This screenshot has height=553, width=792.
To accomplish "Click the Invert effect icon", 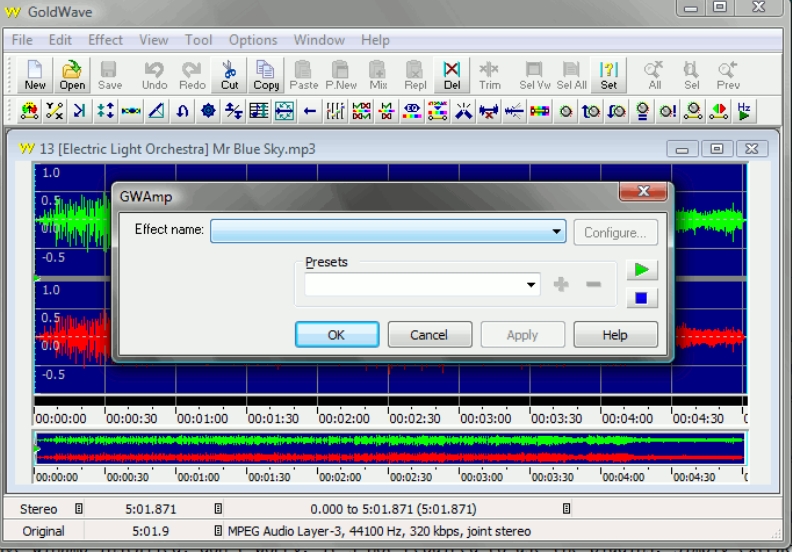I will 182,111.
